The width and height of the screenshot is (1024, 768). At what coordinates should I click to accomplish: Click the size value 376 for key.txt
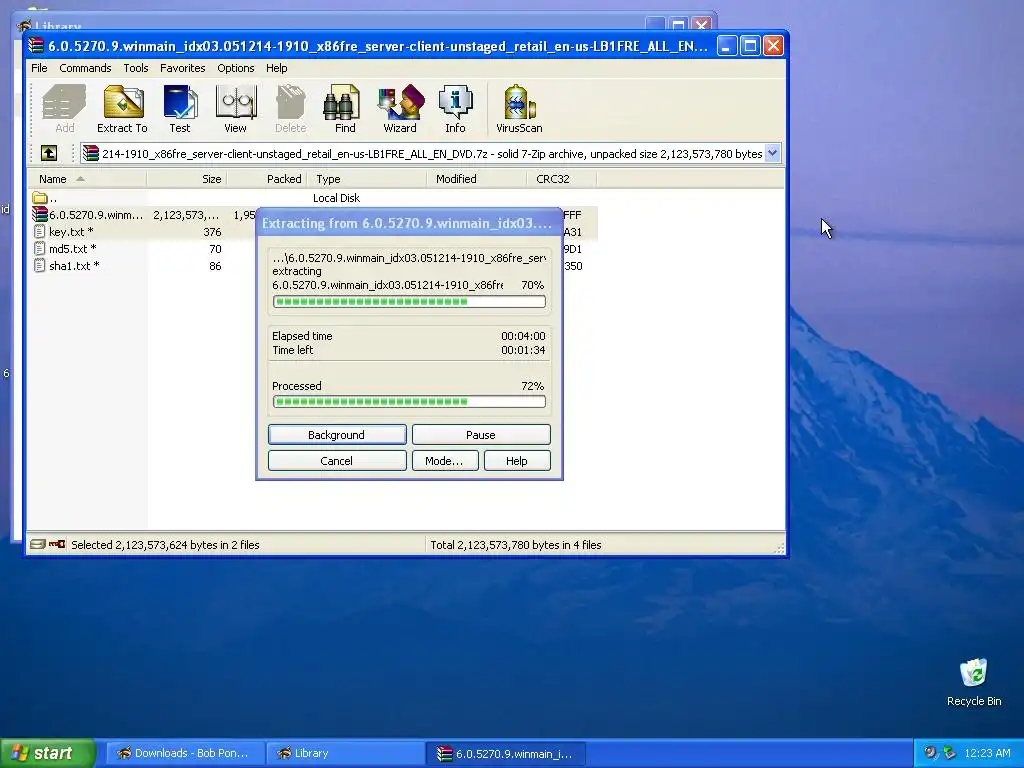pyautogui.click(x=212, y=232)
